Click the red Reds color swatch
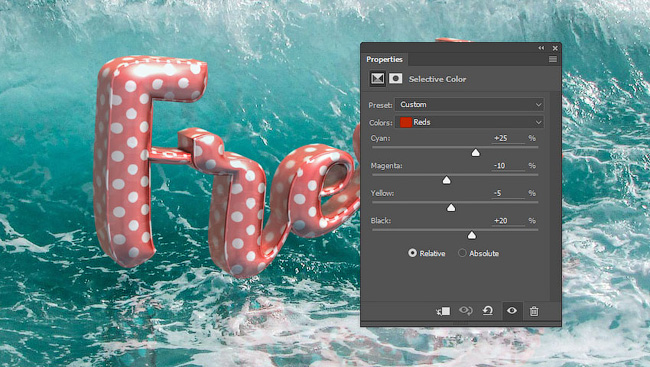 click(x=406, y=122)
